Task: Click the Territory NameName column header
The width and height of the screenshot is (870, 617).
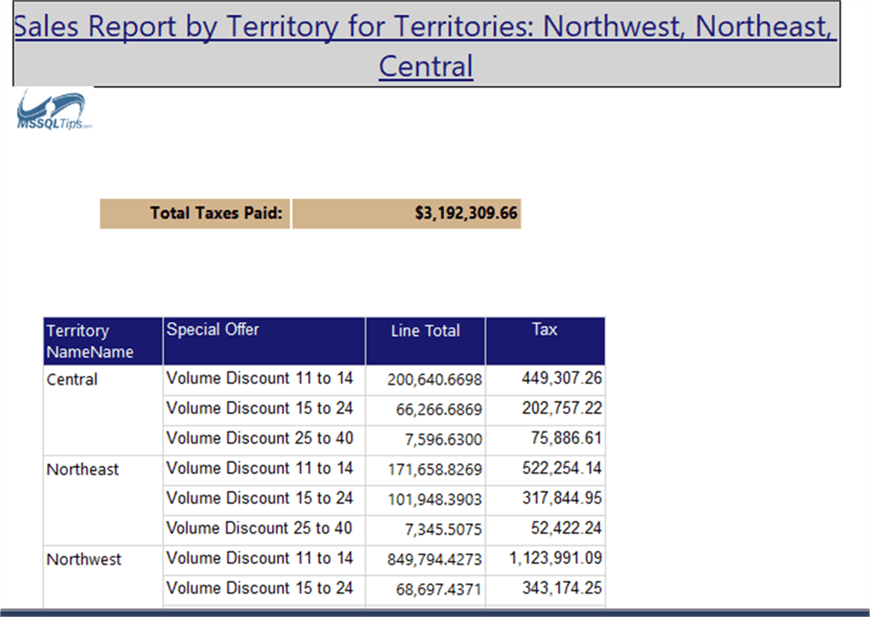Action: 103,341
